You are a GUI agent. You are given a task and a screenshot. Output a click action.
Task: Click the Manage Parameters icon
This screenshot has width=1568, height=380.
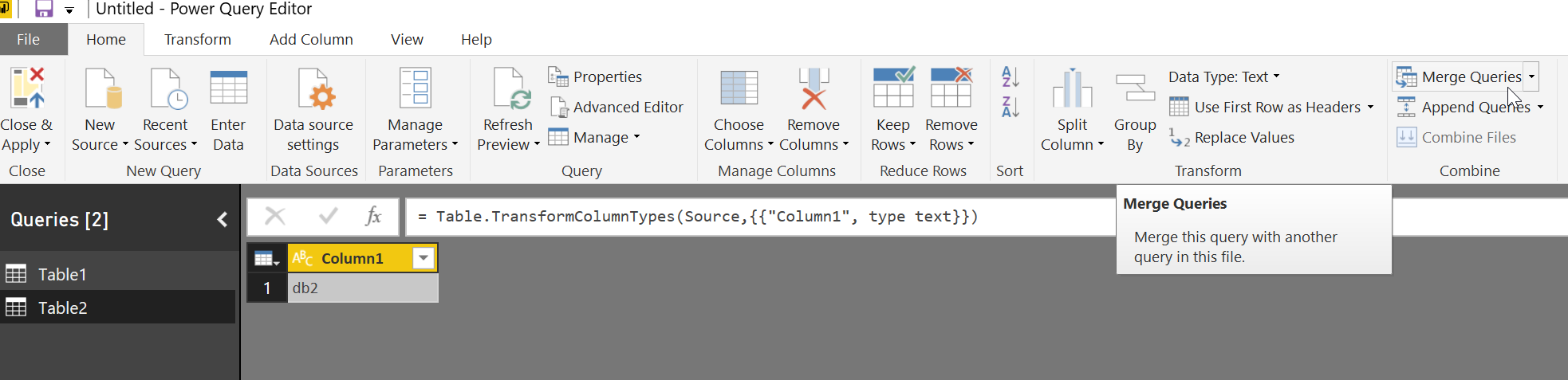click(x=416, y=88)
